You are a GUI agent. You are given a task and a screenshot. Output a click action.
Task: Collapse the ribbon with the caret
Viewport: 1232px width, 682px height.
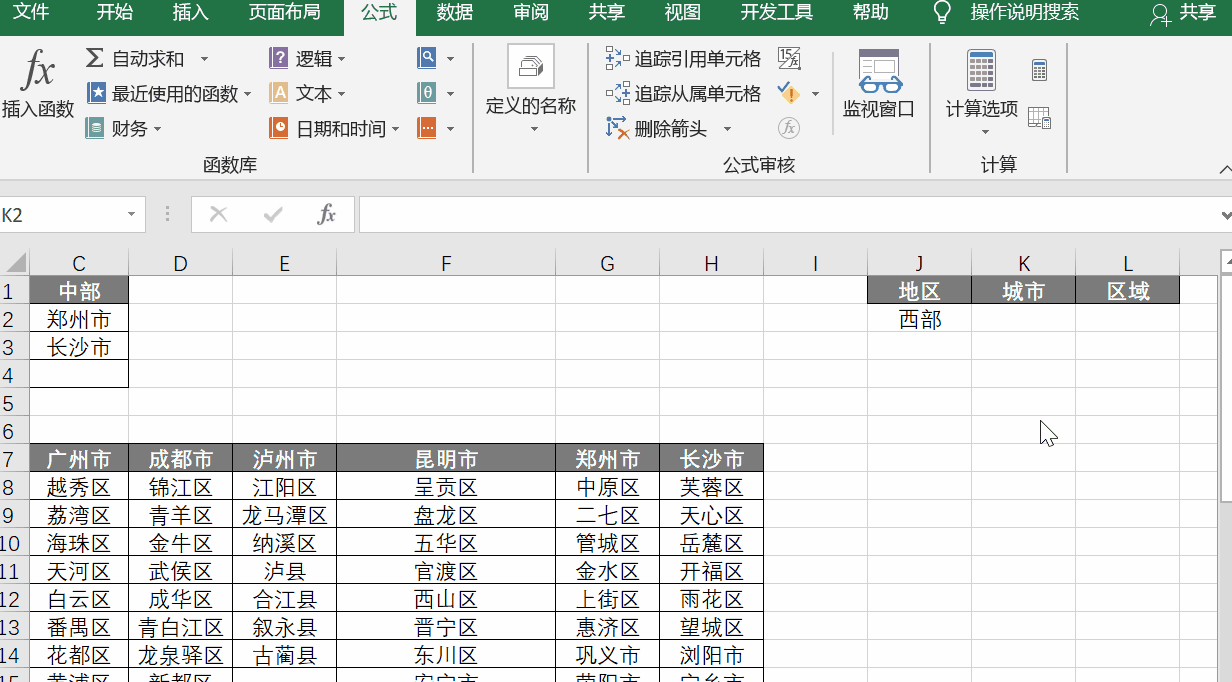tap(1224, 170)
